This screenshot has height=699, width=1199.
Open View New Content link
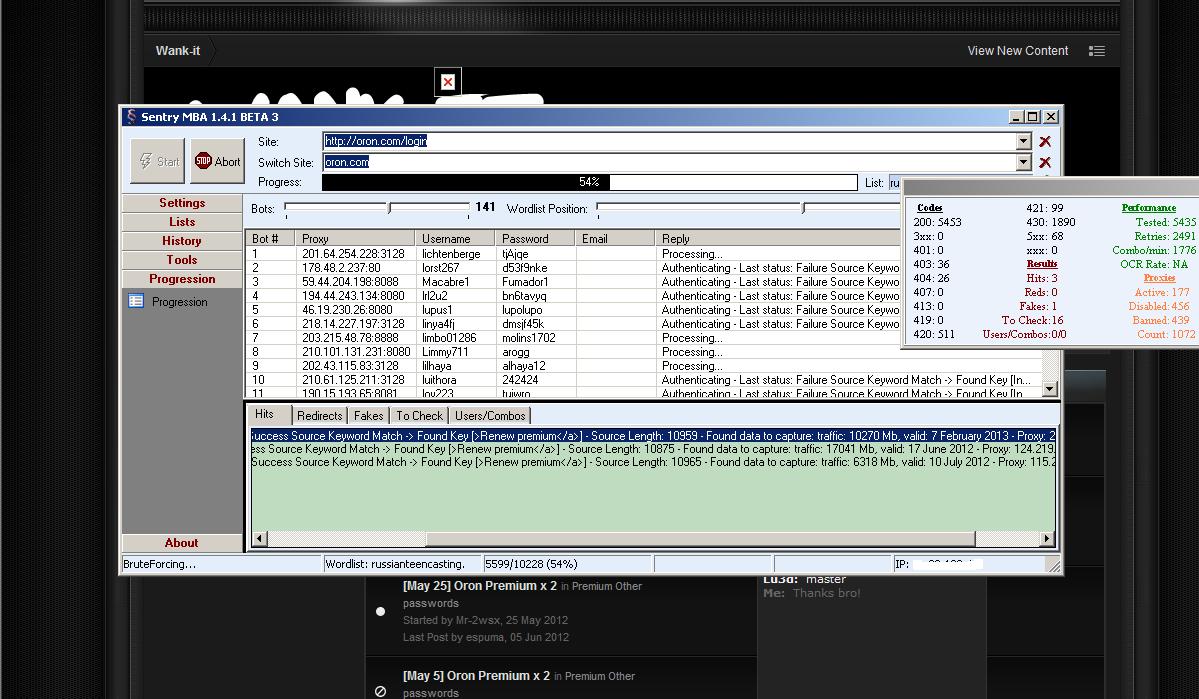1017,50
